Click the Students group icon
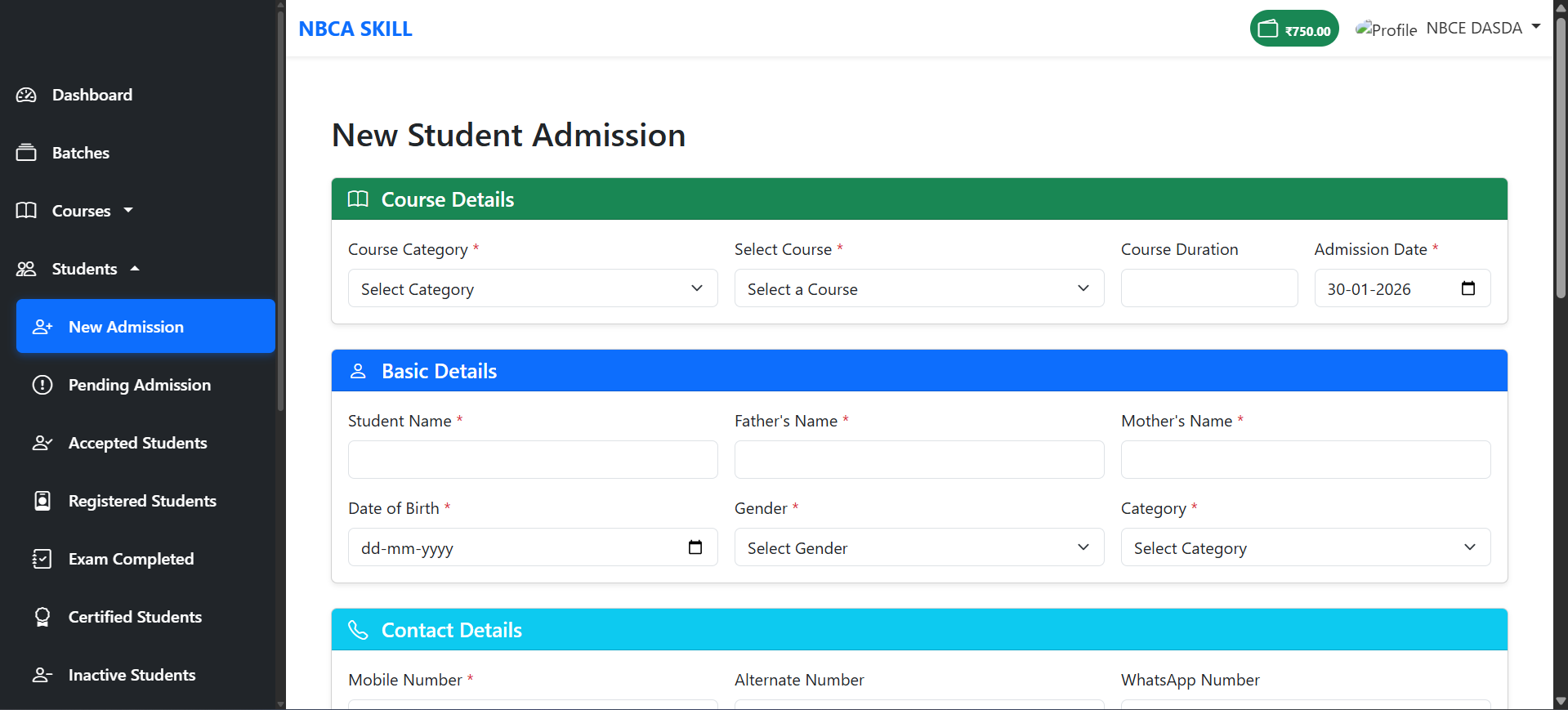This screenshot has width=1568, height=710. point(26,269)
